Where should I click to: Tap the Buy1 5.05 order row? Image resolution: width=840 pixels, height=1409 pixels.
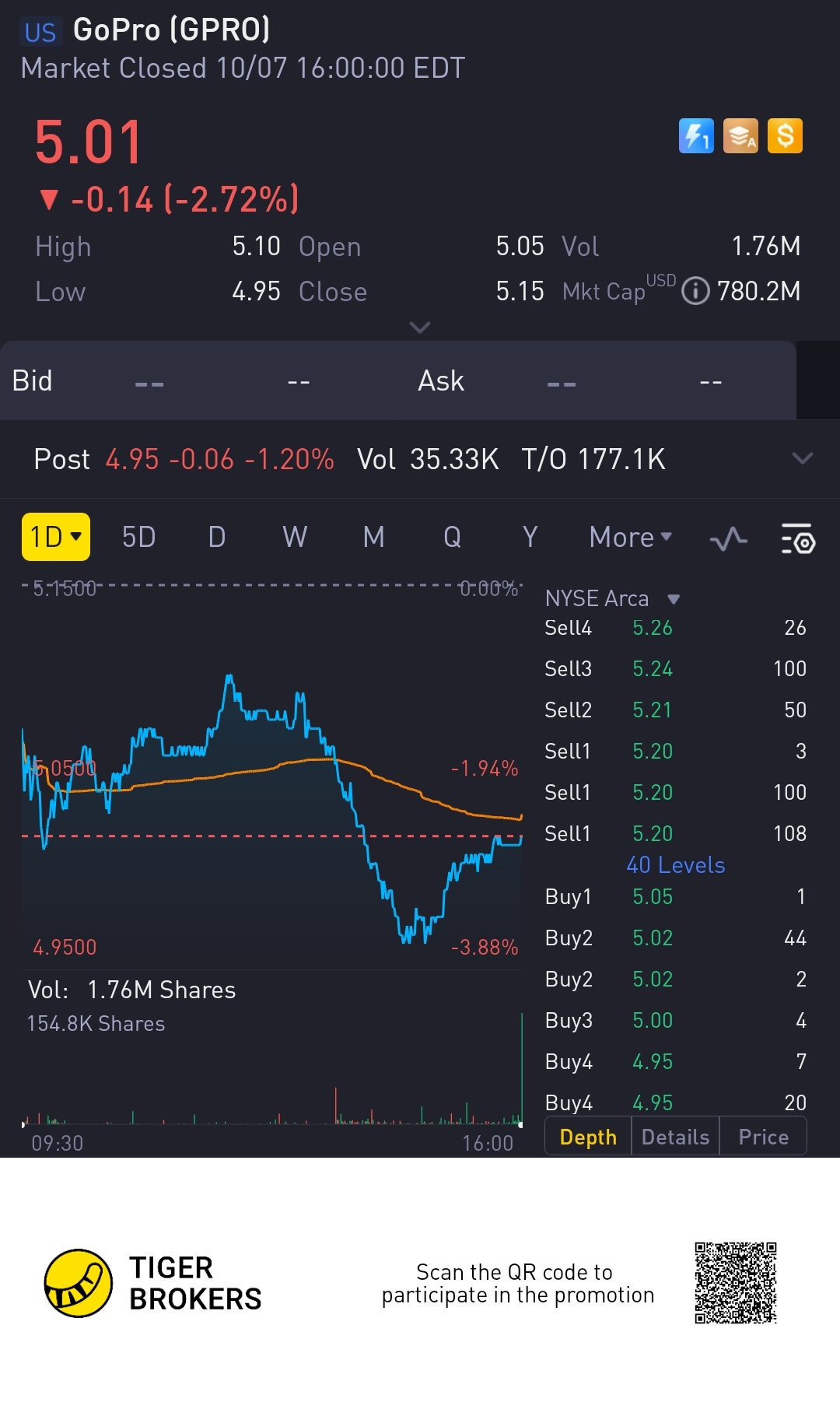coord(675,896)
